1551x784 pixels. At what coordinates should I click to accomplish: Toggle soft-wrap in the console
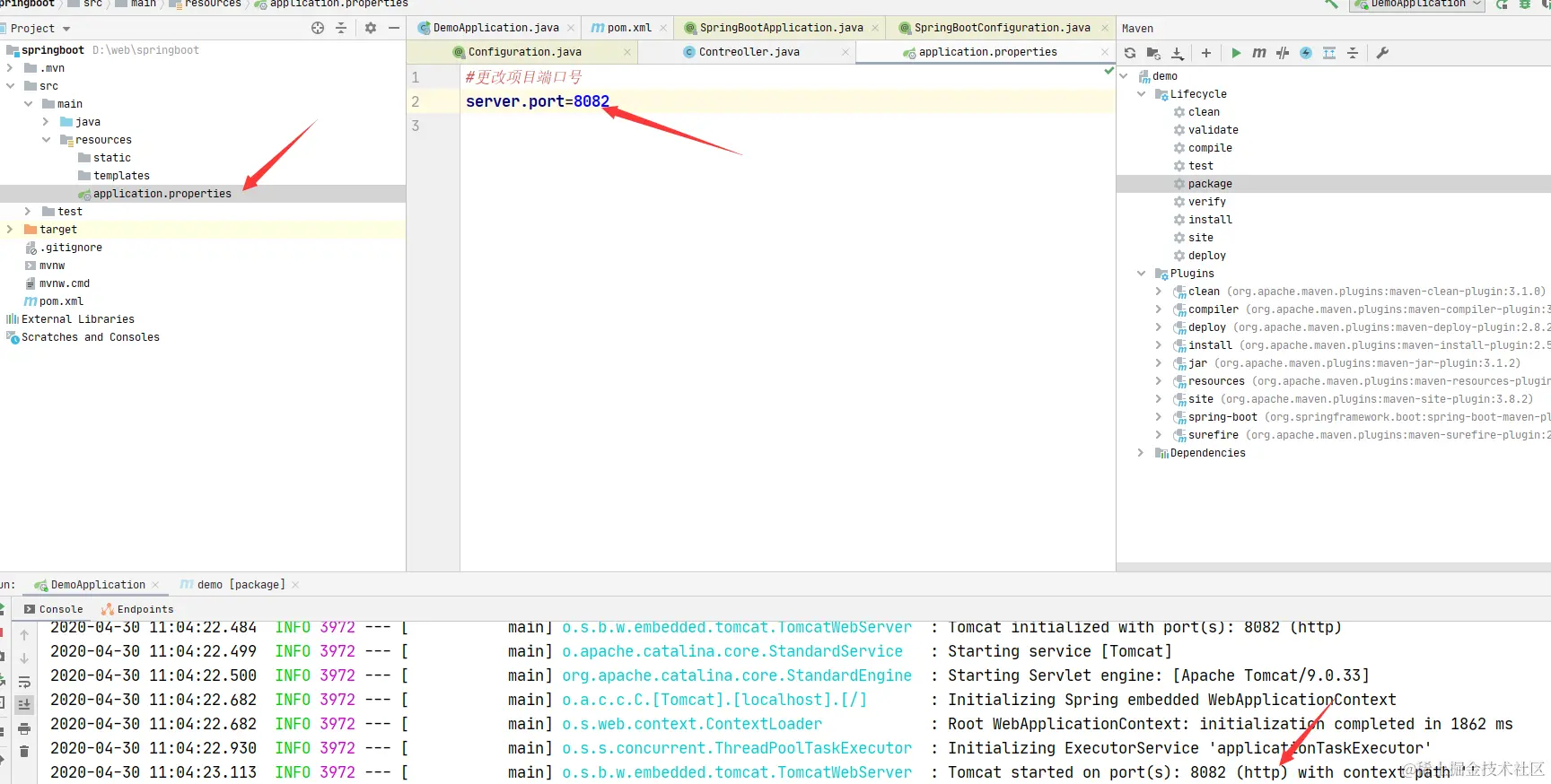pos(24,682)
